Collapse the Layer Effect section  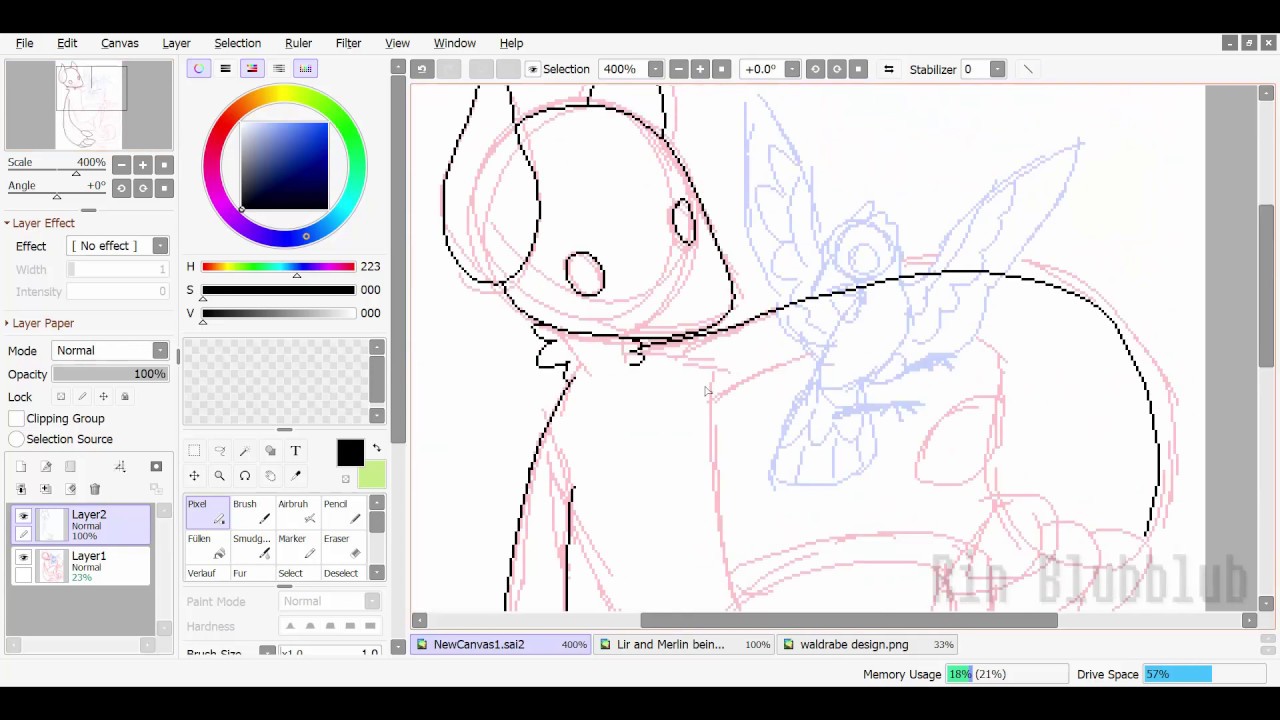point(38,223)
